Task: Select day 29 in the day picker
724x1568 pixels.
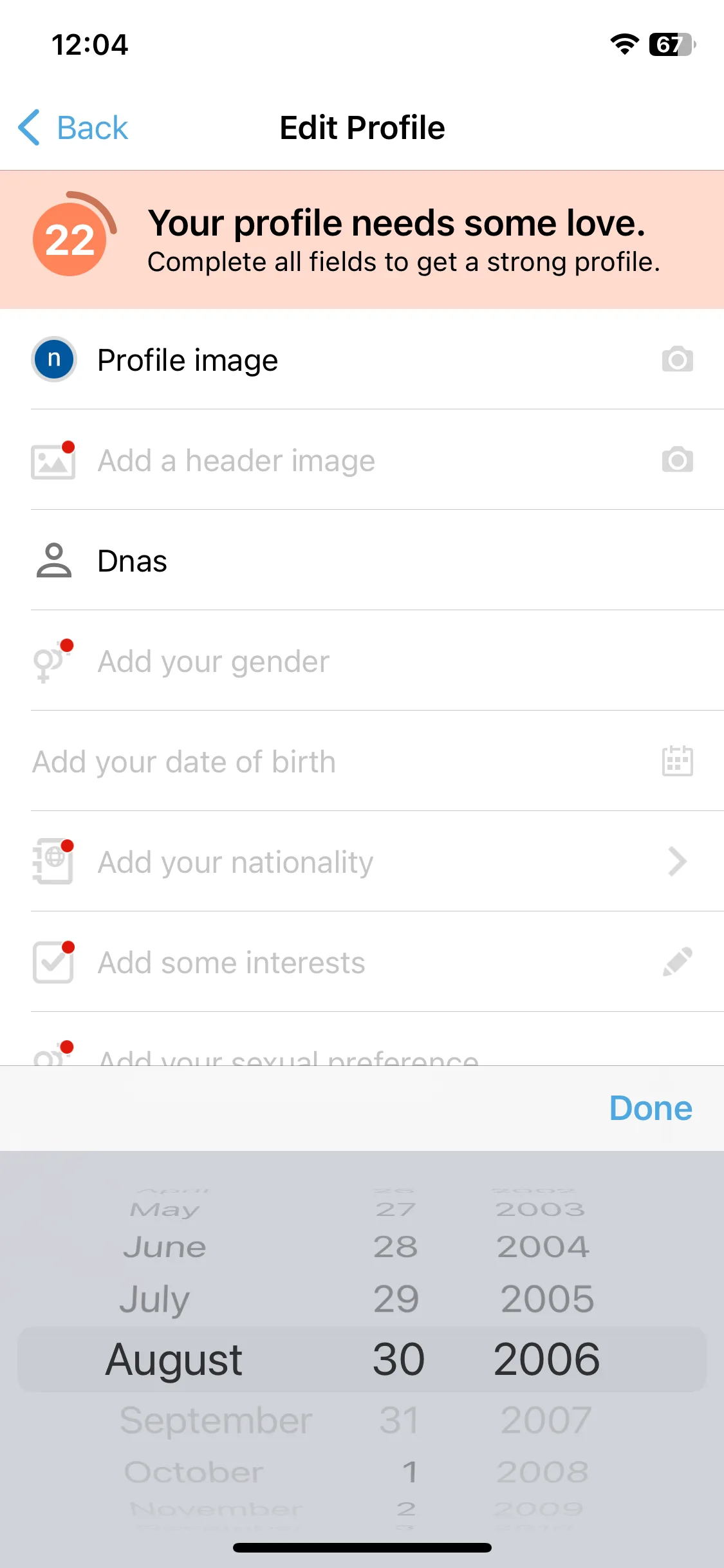Action: point(396,1299)
